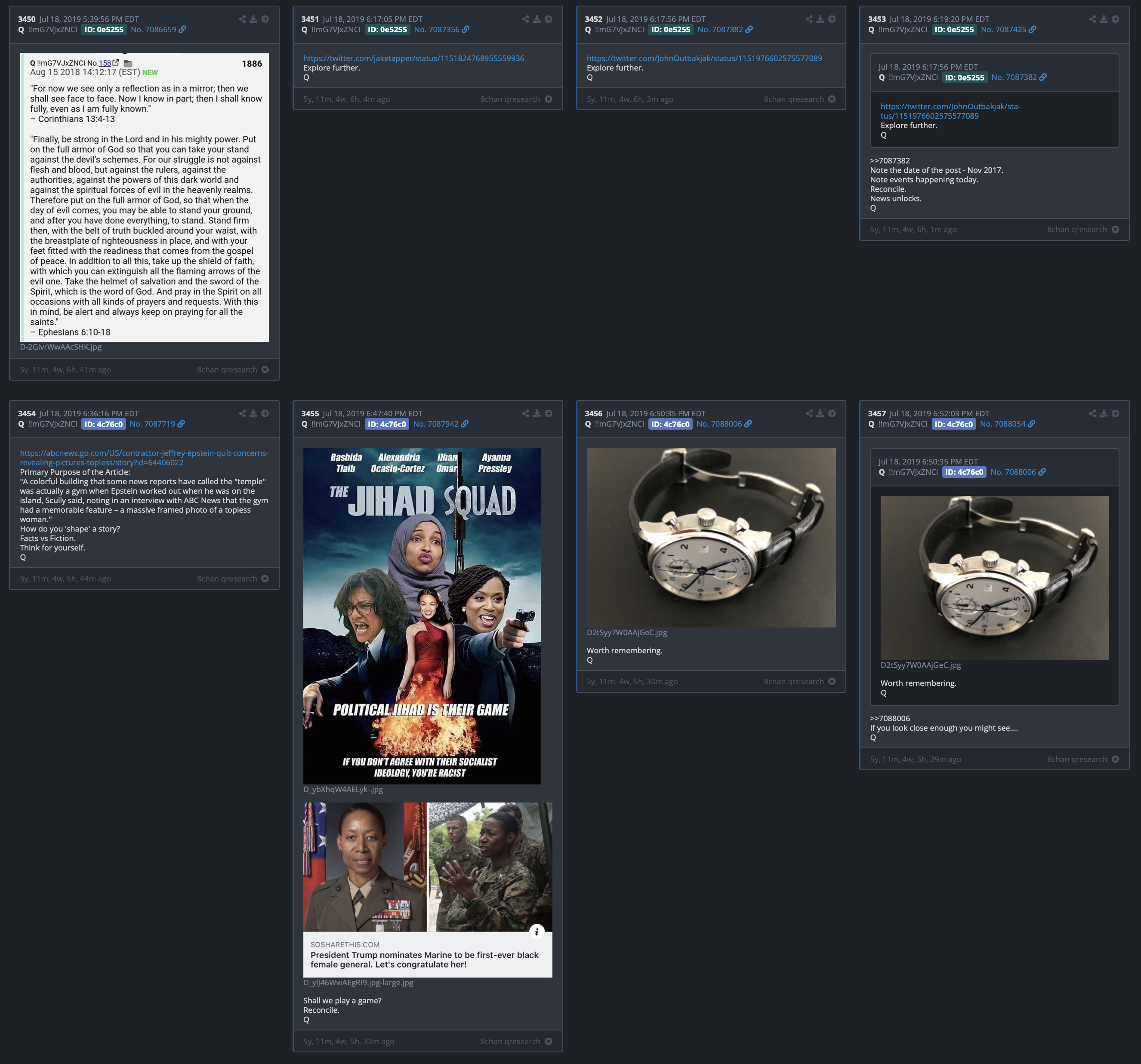Click arrow-circle icon on post 3451

click(549, 19)
